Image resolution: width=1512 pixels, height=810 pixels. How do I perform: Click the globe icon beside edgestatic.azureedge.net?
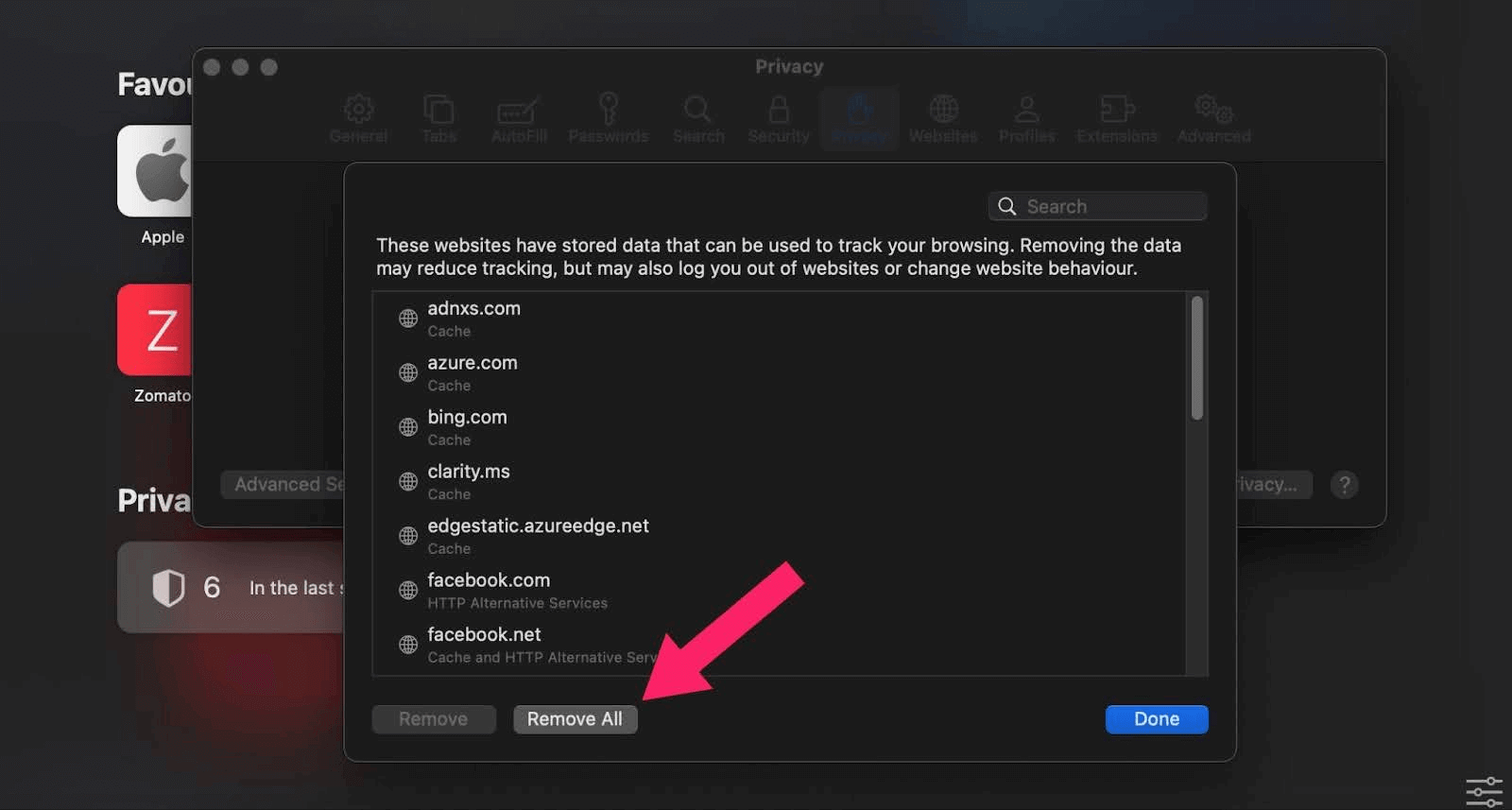tap(408, 536)
